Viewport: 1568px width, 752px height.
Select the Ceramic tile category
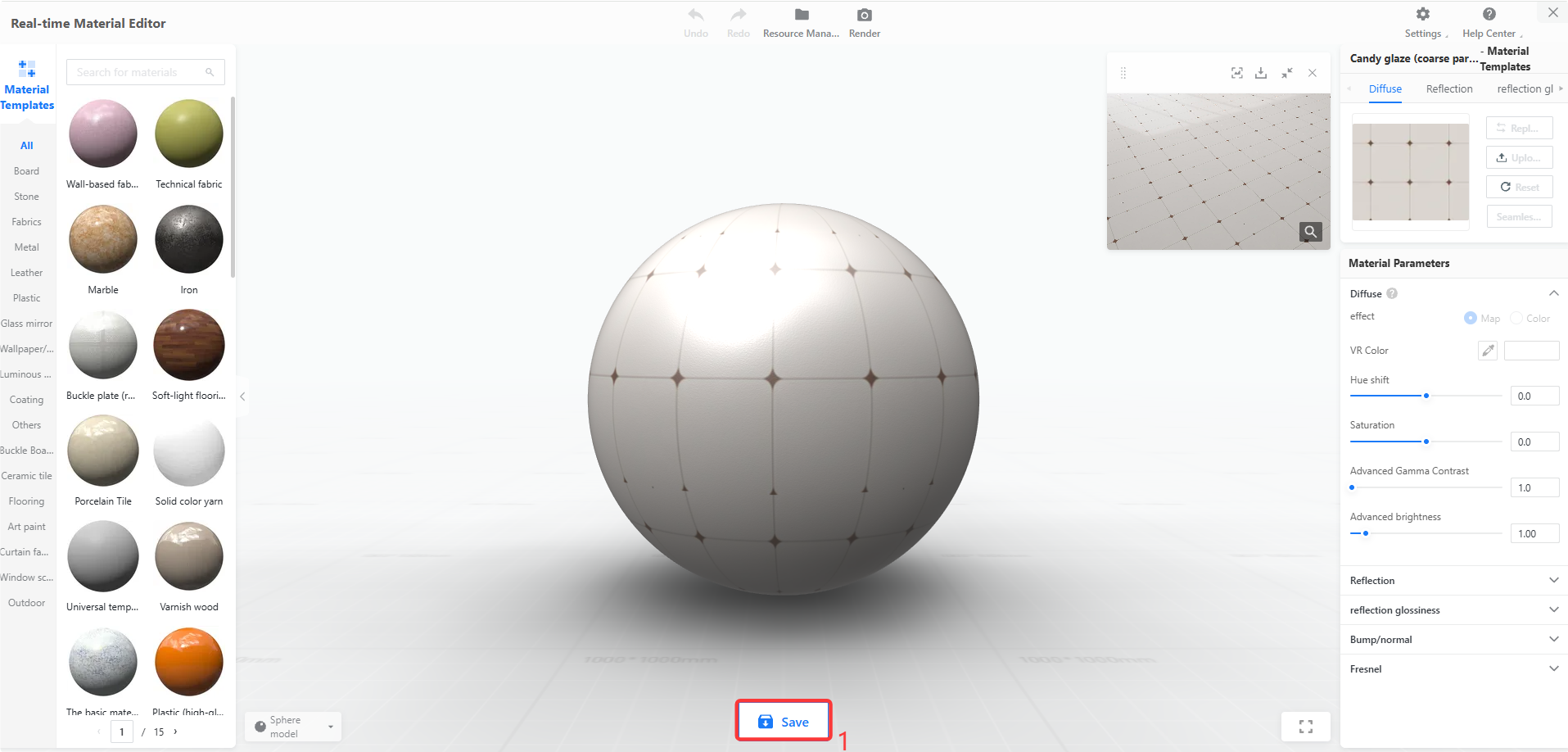point(27,476)
